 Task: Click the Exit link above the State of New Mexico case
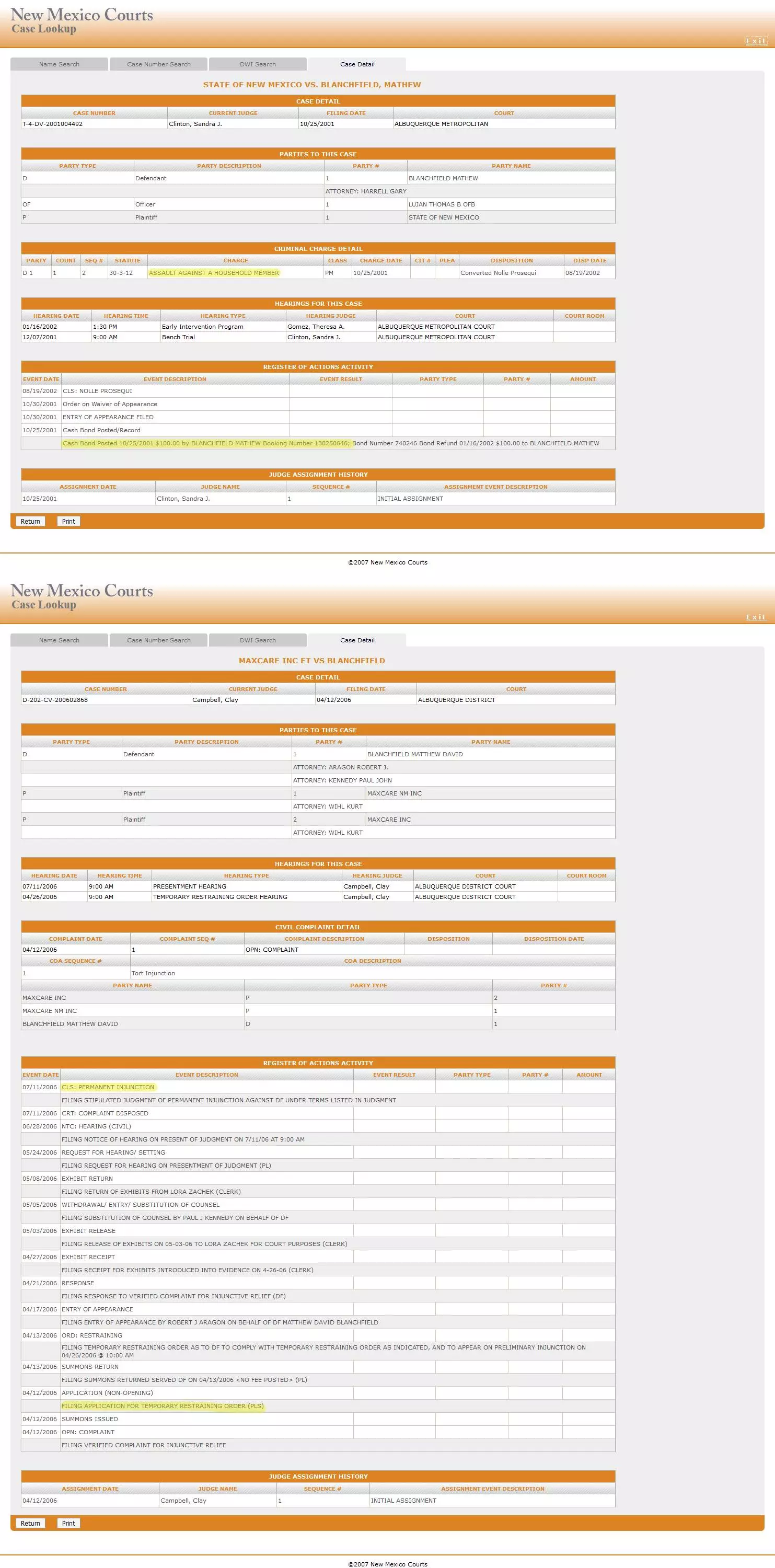tap(756, 41)
